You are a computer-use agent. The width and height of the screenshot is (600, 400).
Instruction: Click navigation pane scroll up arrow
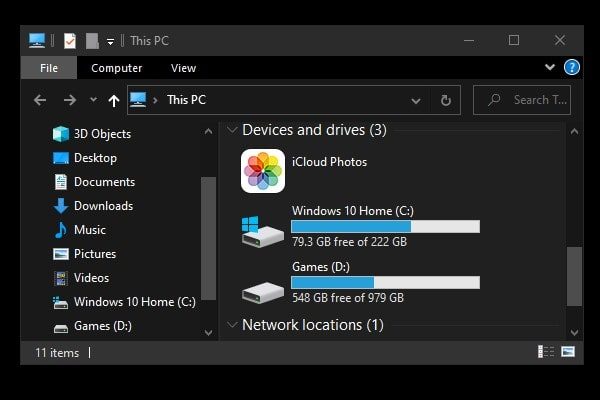pos(208,131)
